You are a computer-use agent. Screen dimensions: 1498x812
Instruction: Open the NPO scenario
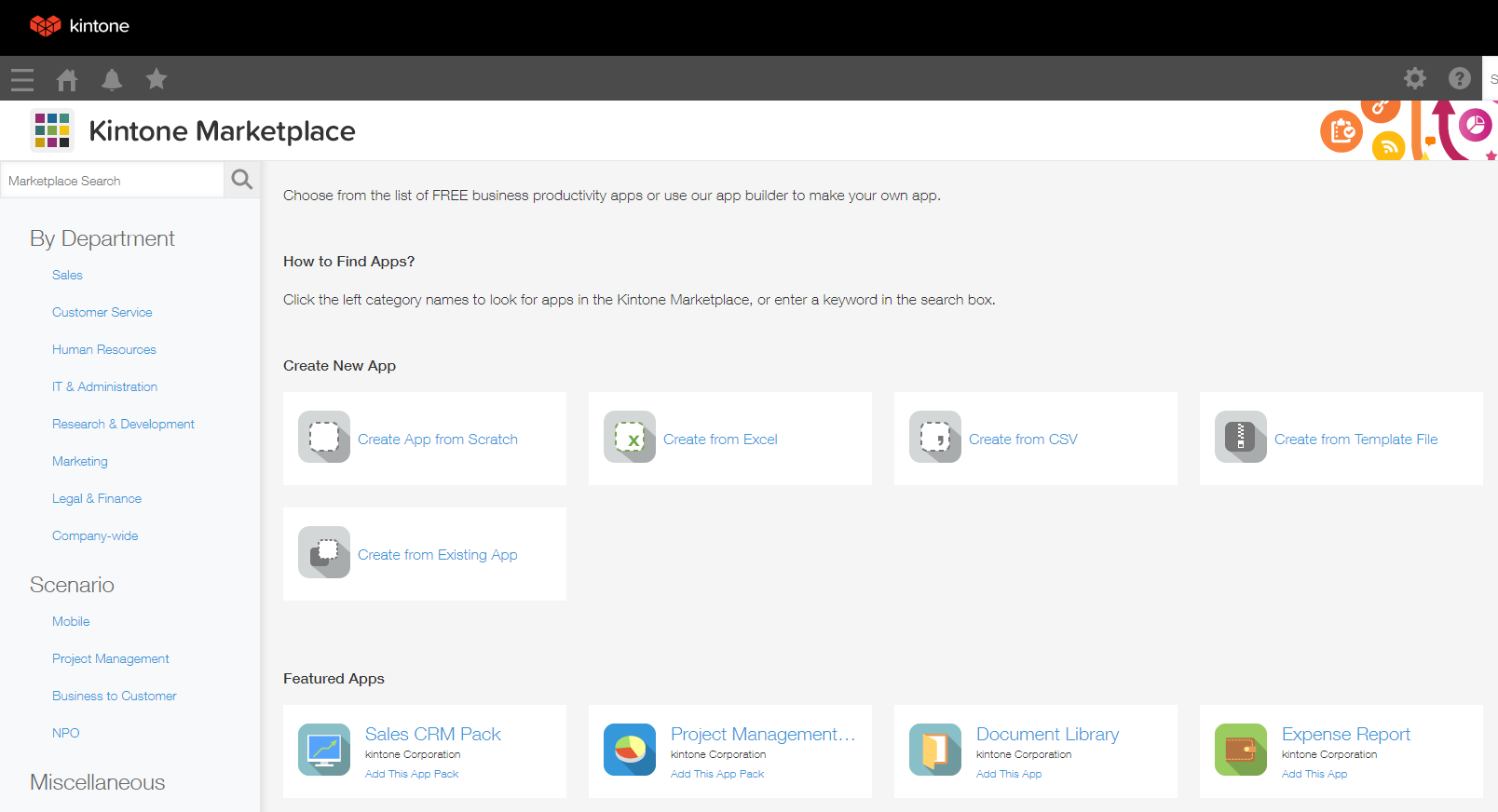66,734
